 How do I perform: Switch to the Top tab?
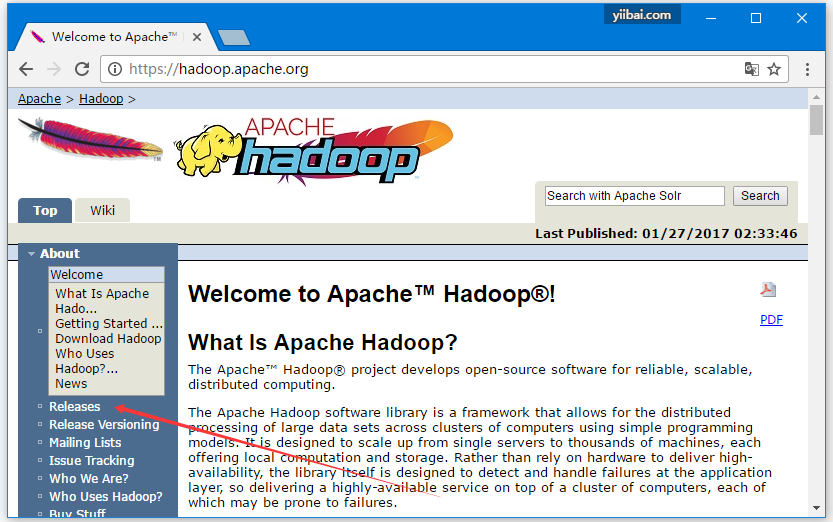coord(45,211)
